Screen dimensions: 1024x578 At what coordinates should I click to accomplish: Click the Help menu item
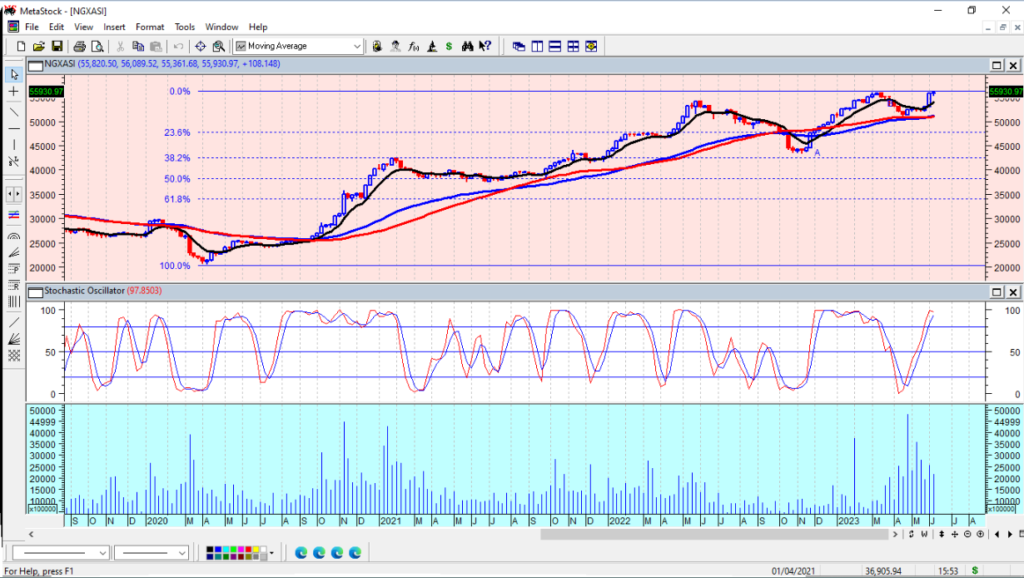[258, 27]
